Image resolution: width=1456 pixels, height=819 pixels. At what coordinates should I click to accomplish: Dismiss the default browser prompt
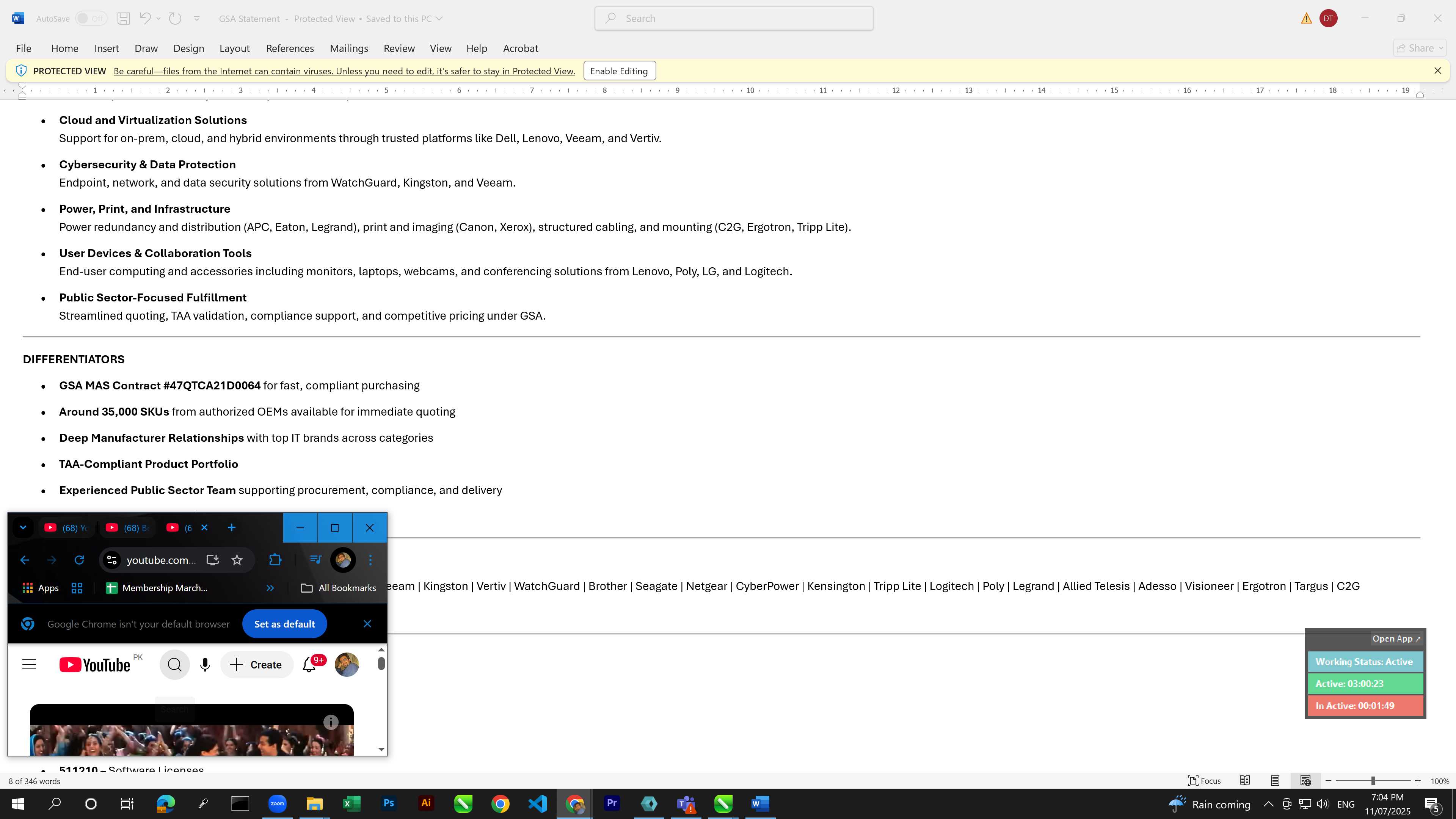click(367, 624)
